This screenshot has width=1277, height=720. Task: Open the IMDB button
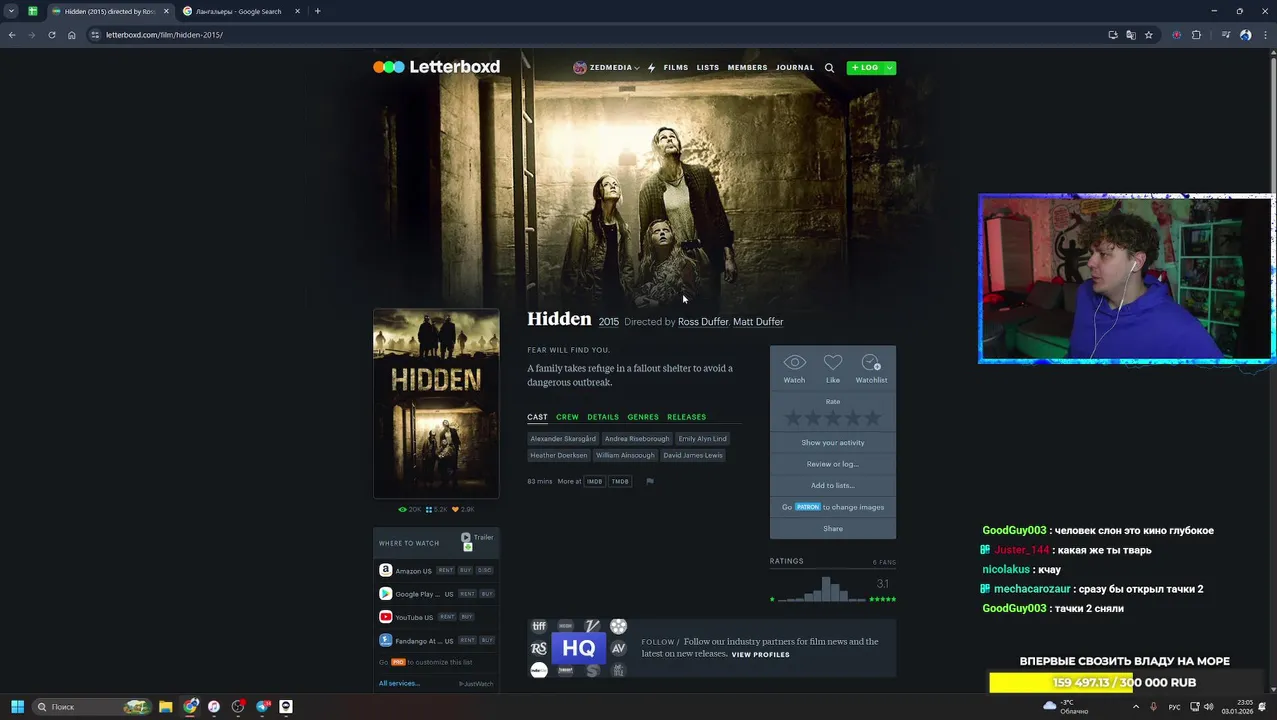click(x=595, y=481)
